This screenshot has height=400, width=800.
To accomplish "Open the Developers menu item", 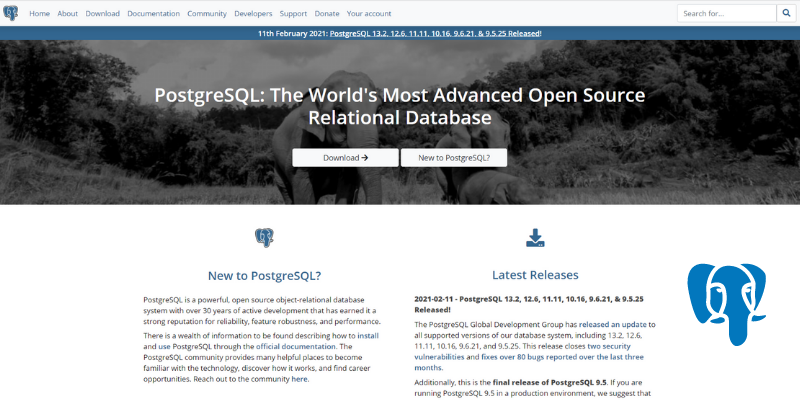I will 253,14.
